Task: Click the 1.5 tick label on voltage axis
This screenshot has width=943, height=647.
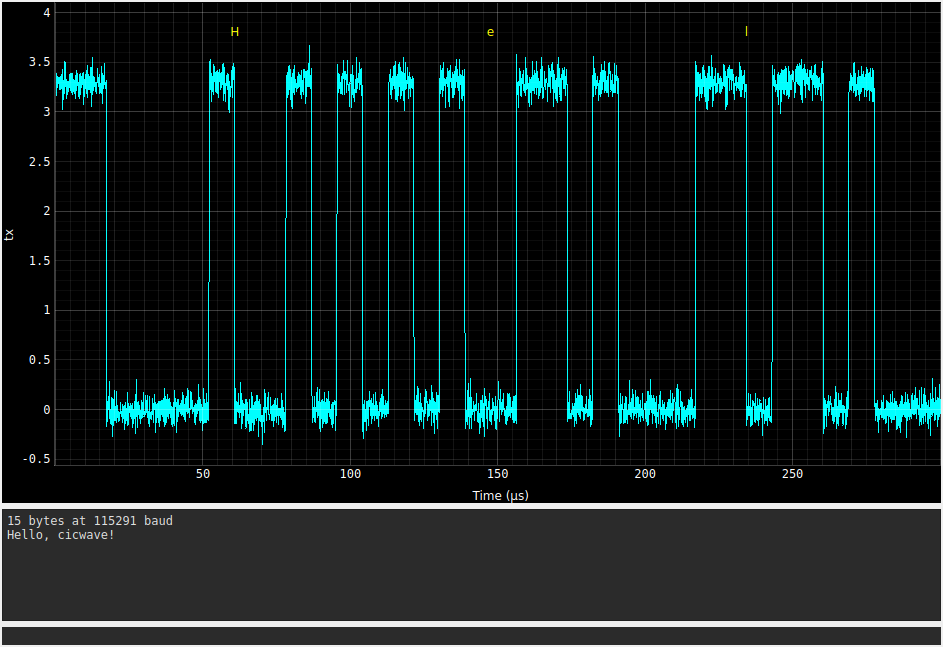Action: (x=40, y=261)
